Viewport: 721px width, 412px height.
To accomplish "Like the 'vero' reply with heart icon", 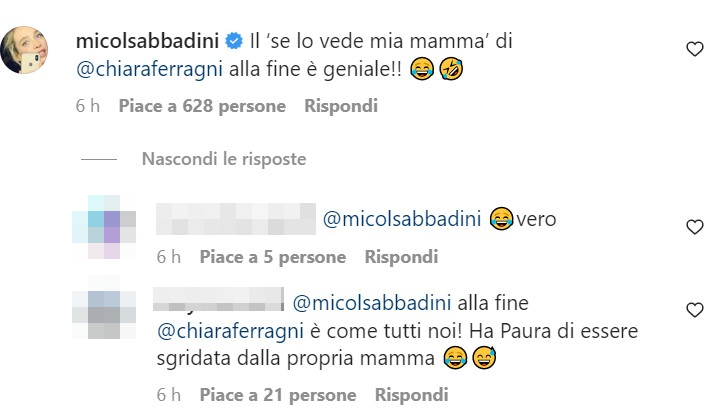I will click(x=694, y=228).
